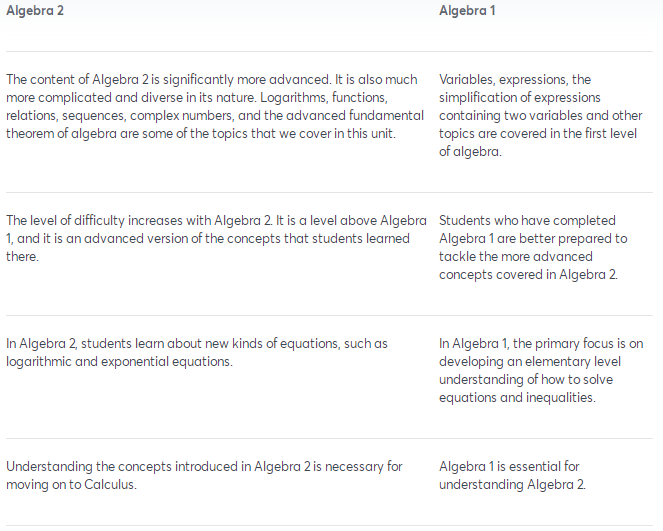Click 'topics are covered in the first level' line

(538, 134)
